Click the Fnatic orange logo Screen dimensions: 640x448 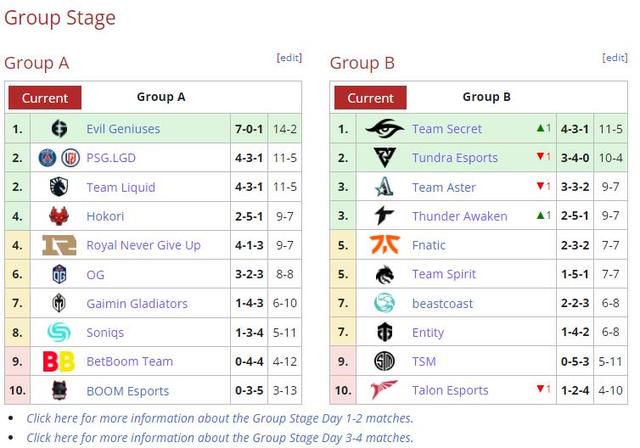pyautogui.click(x=384, y=245)
